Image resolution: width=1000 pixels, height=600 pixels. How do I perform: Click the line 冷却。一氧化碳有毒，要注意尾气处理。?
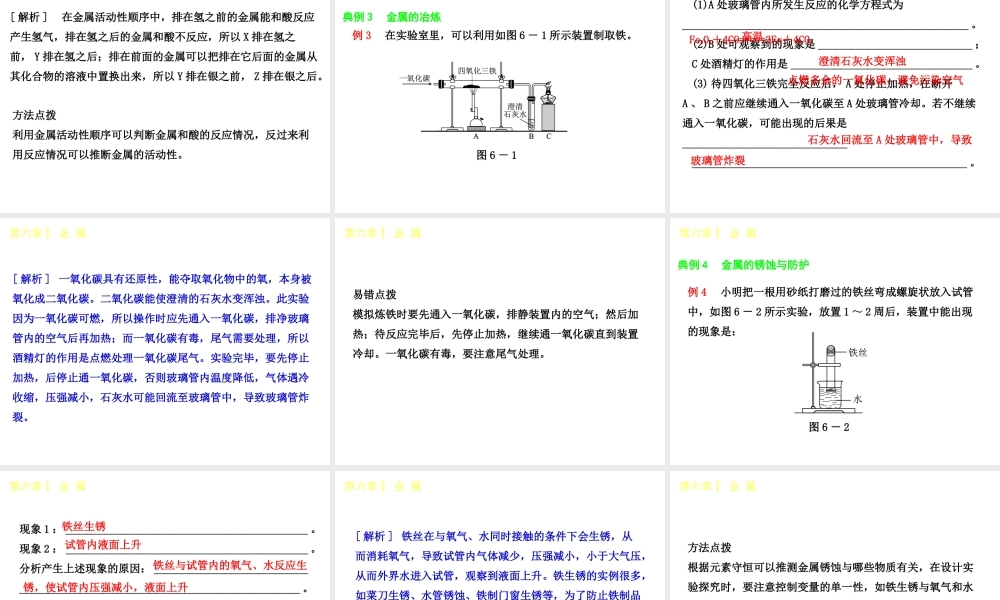click(450, 354)
